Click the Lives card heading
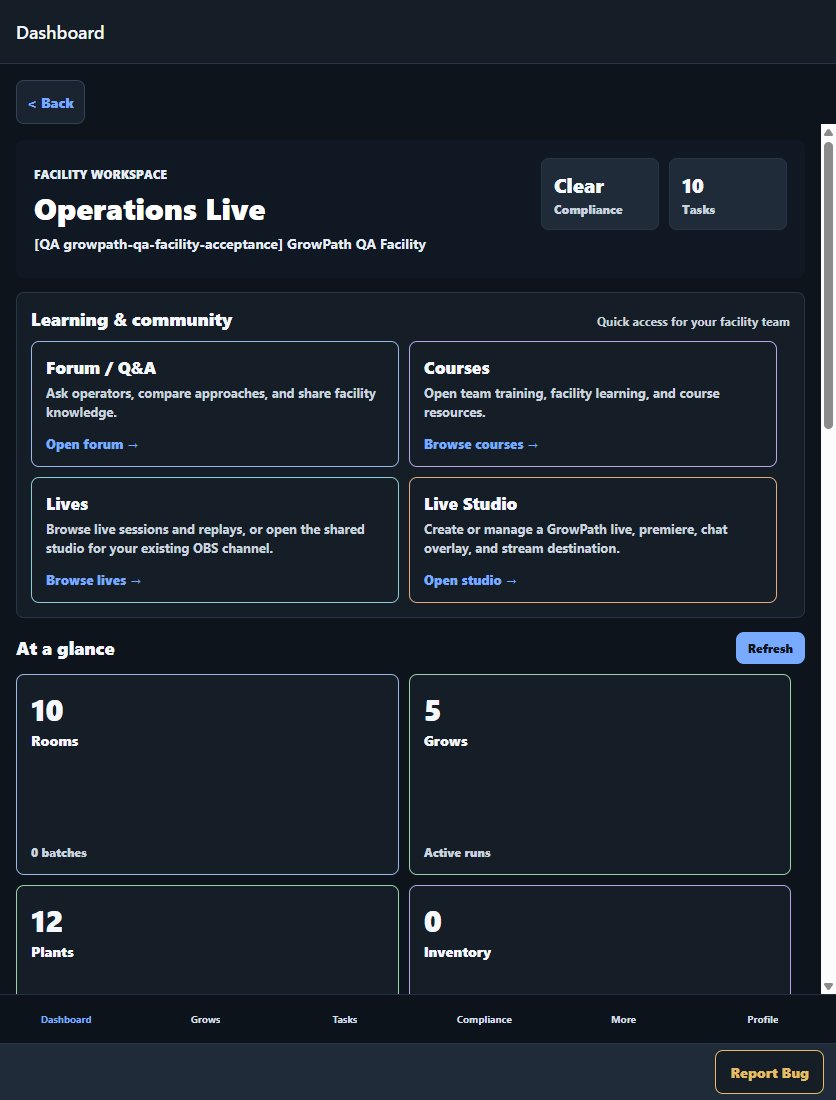This screenshot has width=836, height=1100. (x=67, y=504)
